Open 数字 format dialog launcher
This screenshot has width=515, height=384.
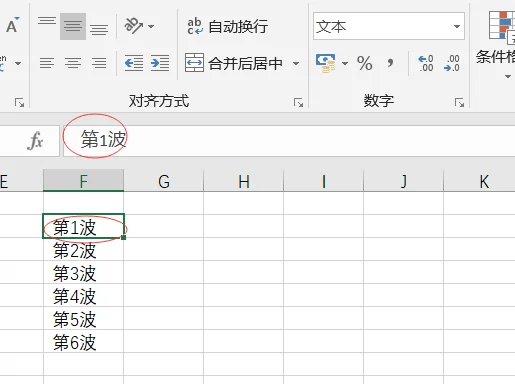tap(459, 103)
